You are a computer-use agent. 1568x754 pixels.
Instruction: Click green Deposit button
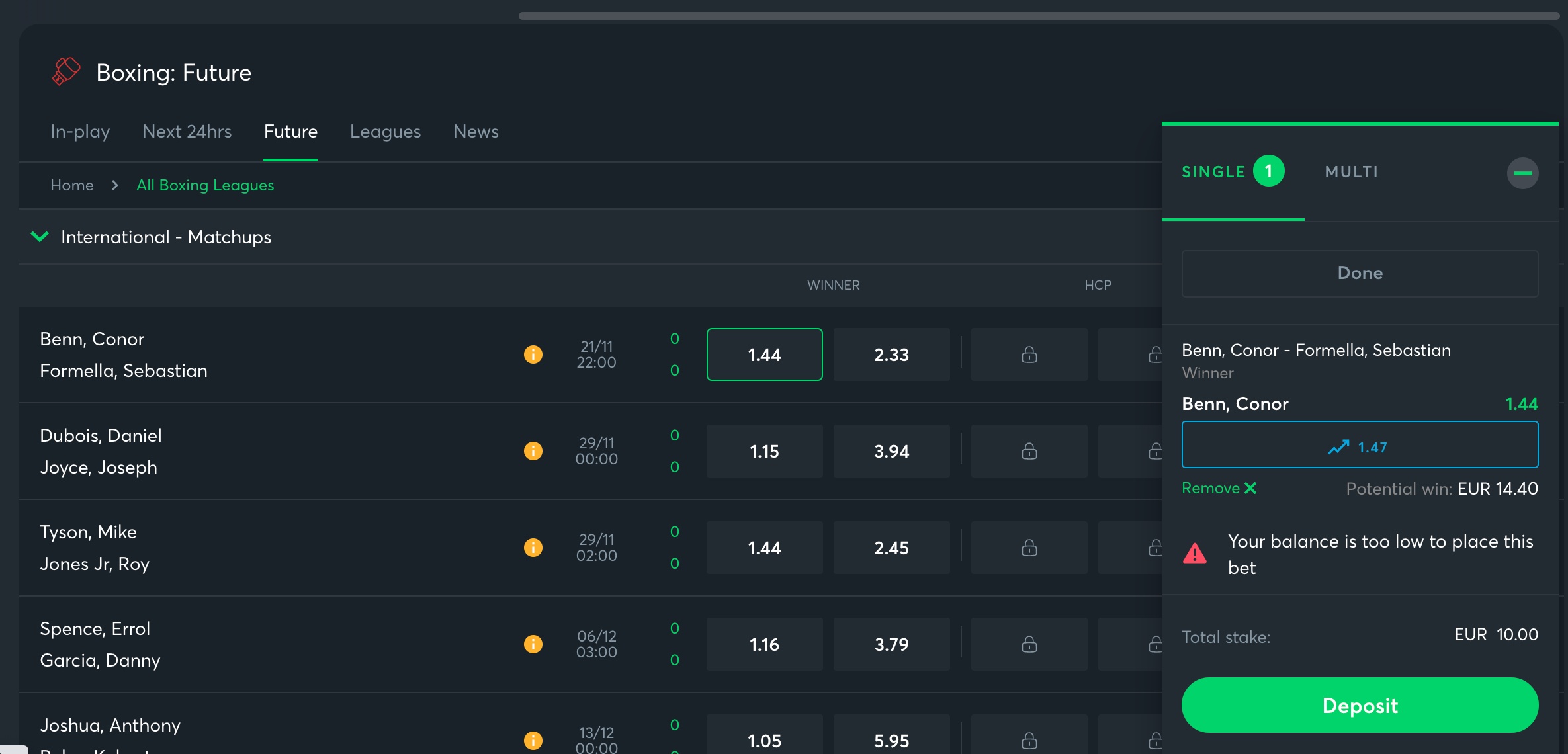[x=1360, y=705]
